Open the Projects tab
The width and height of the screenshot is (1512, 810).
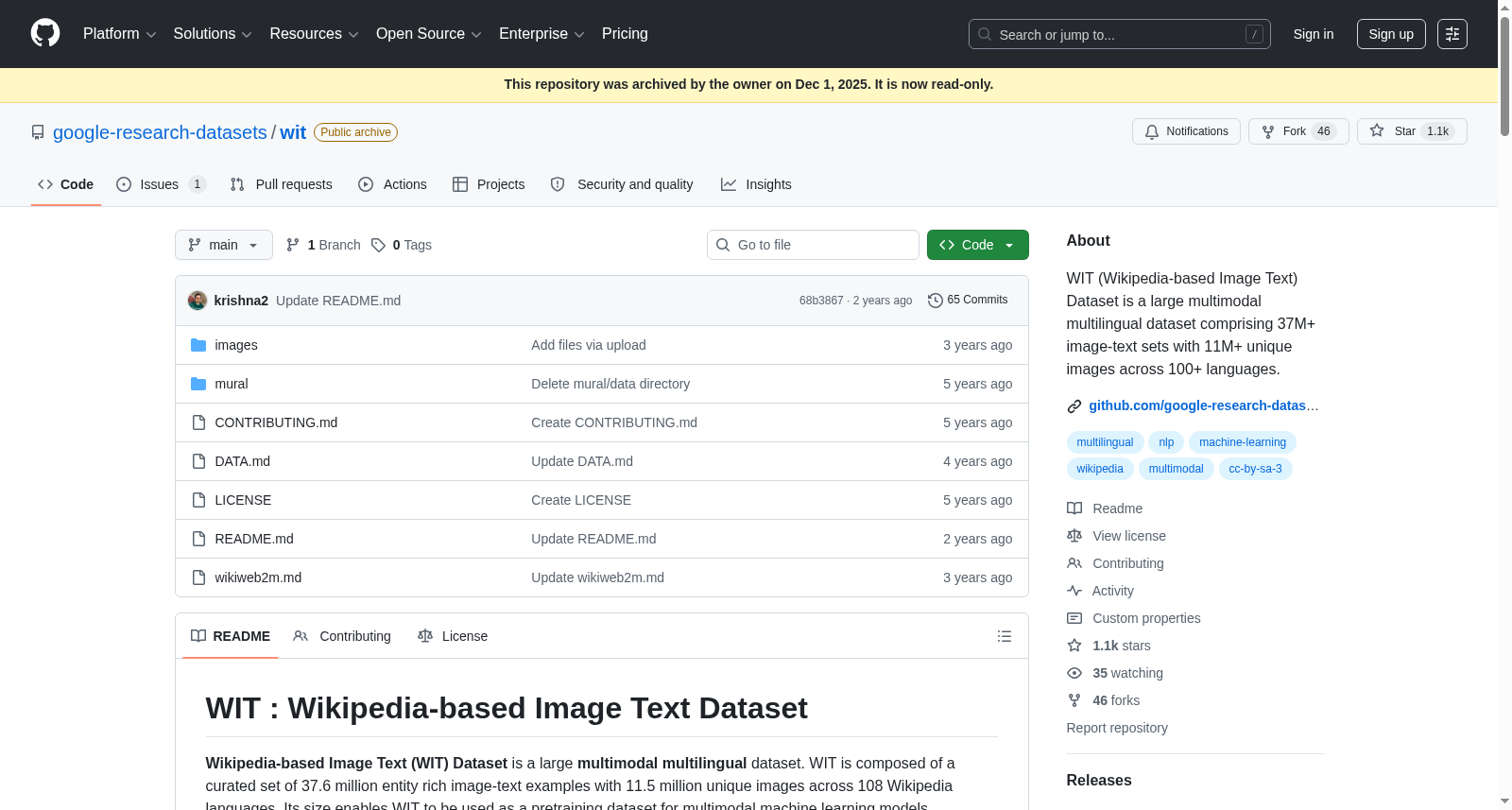(489, 184)
